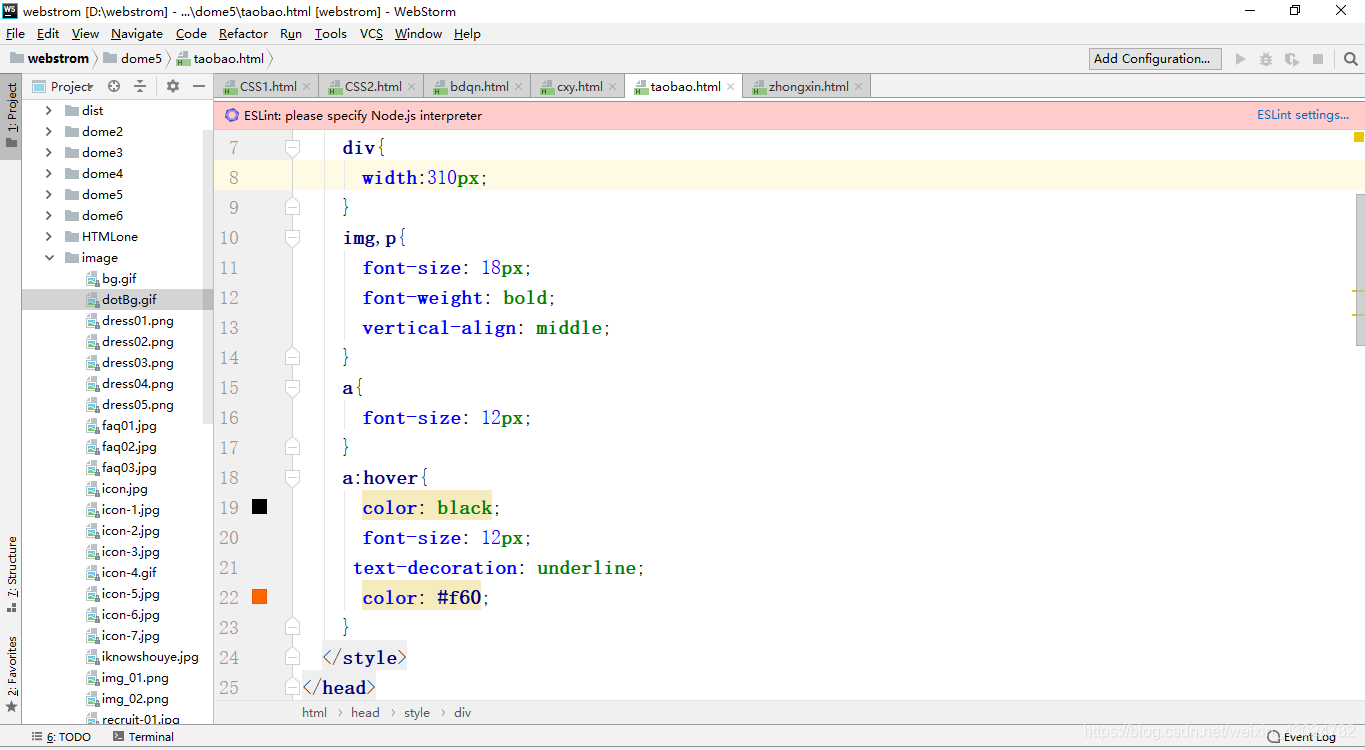Select faq02.jpg in the project tree
The image size is (1365, 750).
click(129, 447)
